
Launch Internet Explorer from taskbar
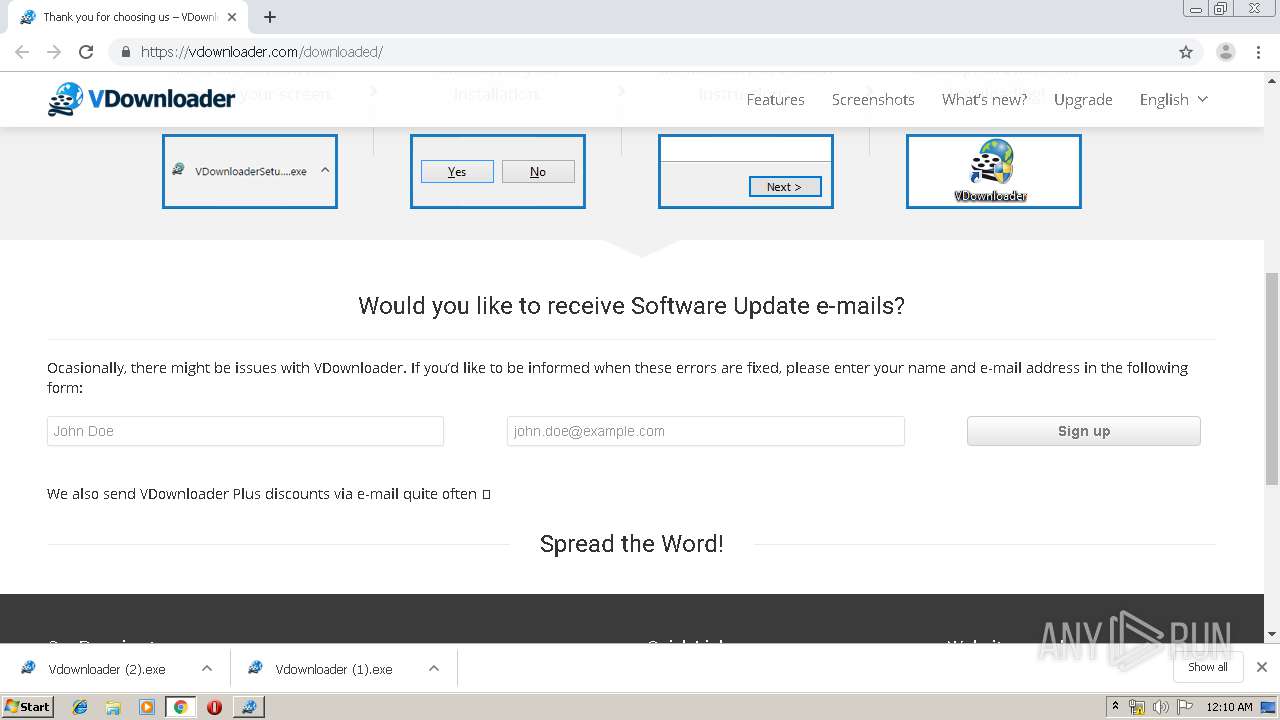click(80, 707)
